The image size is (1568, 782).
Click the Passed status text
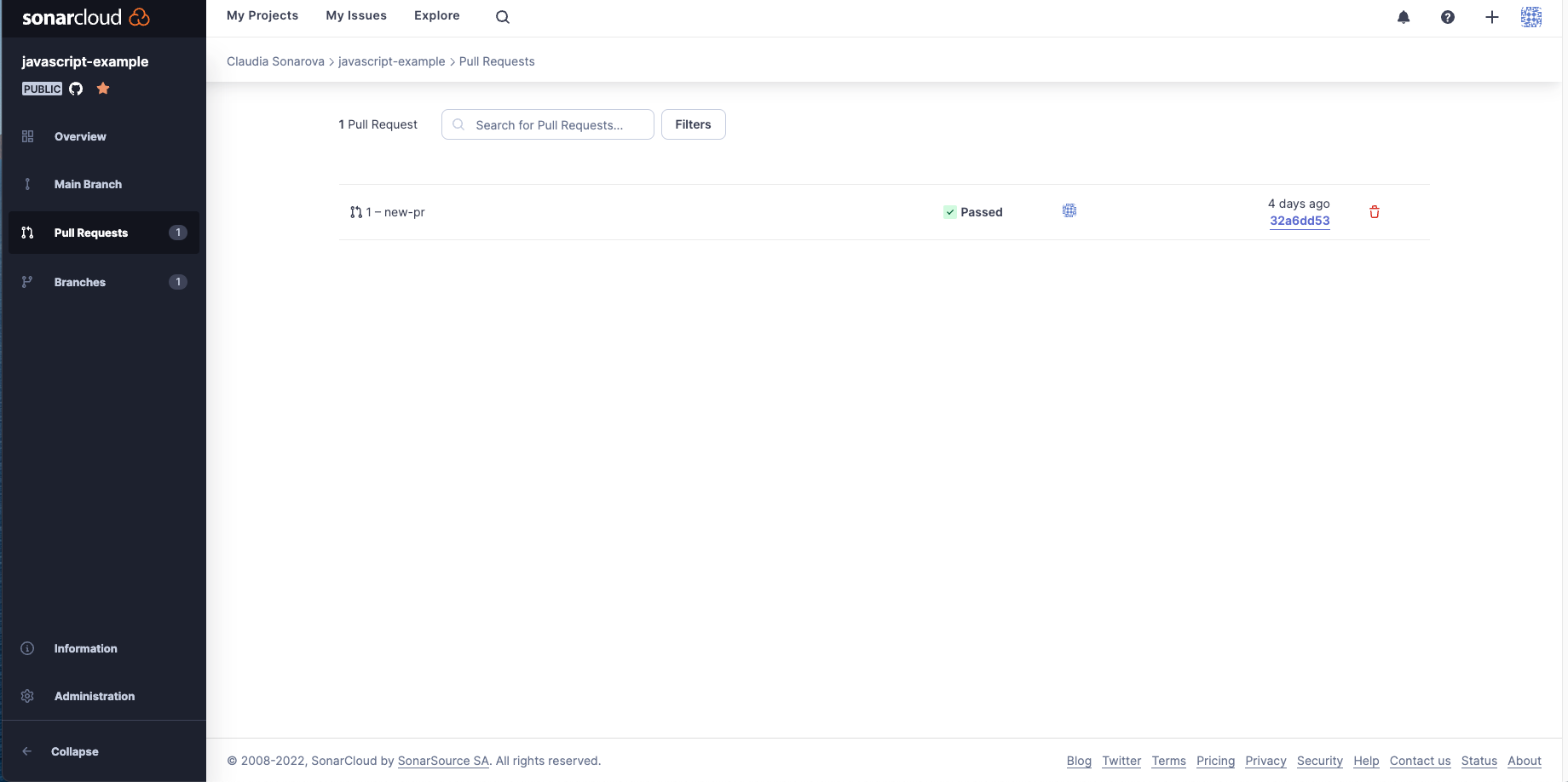(x=982, y=212)
